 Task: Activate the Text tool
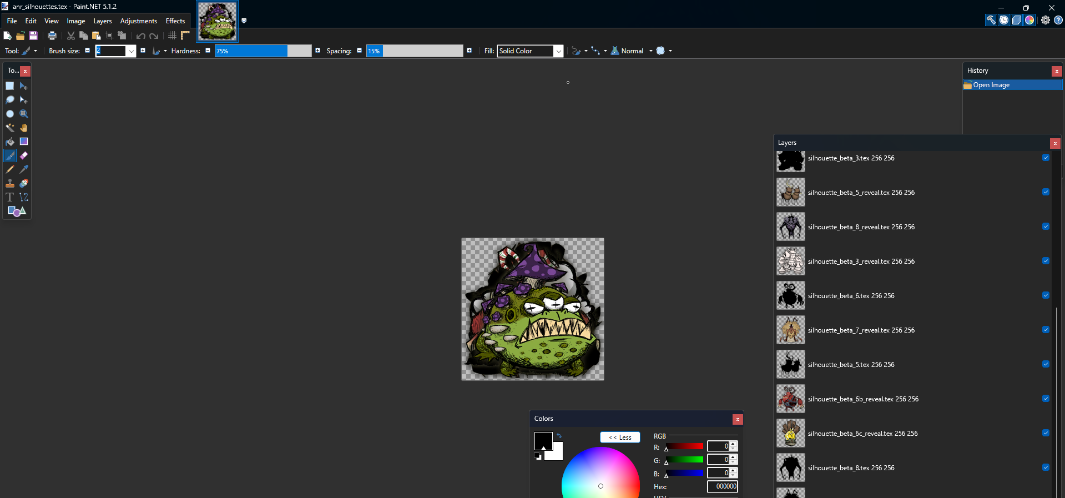click(10, 198)
